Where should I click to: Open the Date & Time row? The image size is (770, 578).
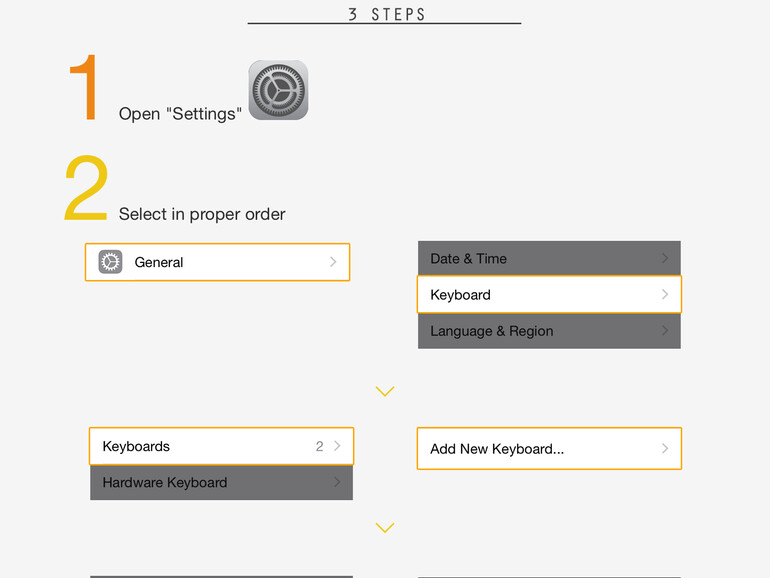coord(548,258)
